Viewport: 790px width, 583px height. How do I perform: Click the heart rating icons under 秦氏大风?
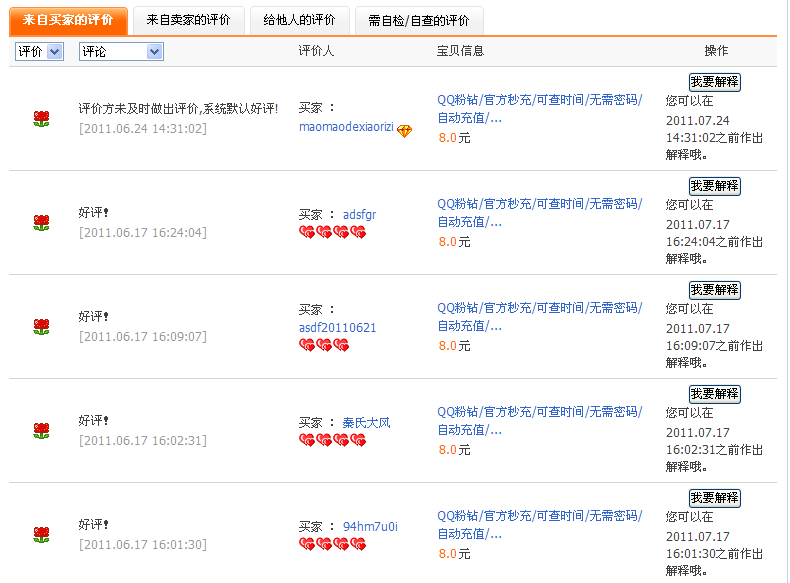pyautogui.click(x=332, y=440)
